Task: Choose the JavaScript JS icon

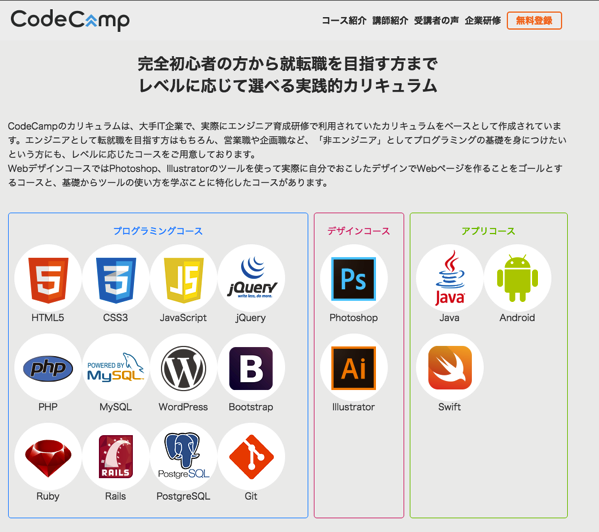Action: coord(184,279)
